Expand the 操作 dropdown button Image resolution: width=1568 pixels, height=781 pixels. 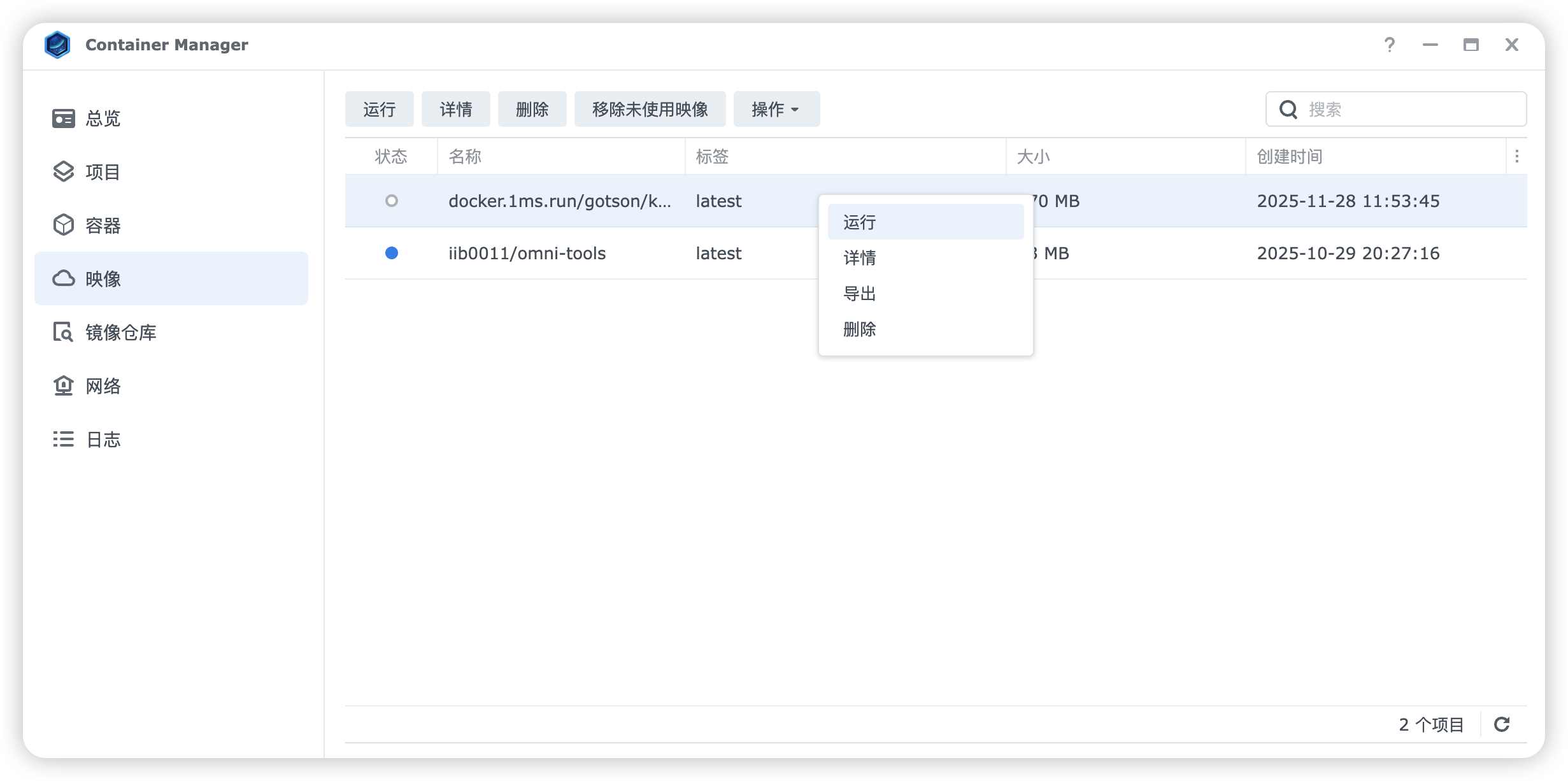pyautogui.click(x=776, y=110)
